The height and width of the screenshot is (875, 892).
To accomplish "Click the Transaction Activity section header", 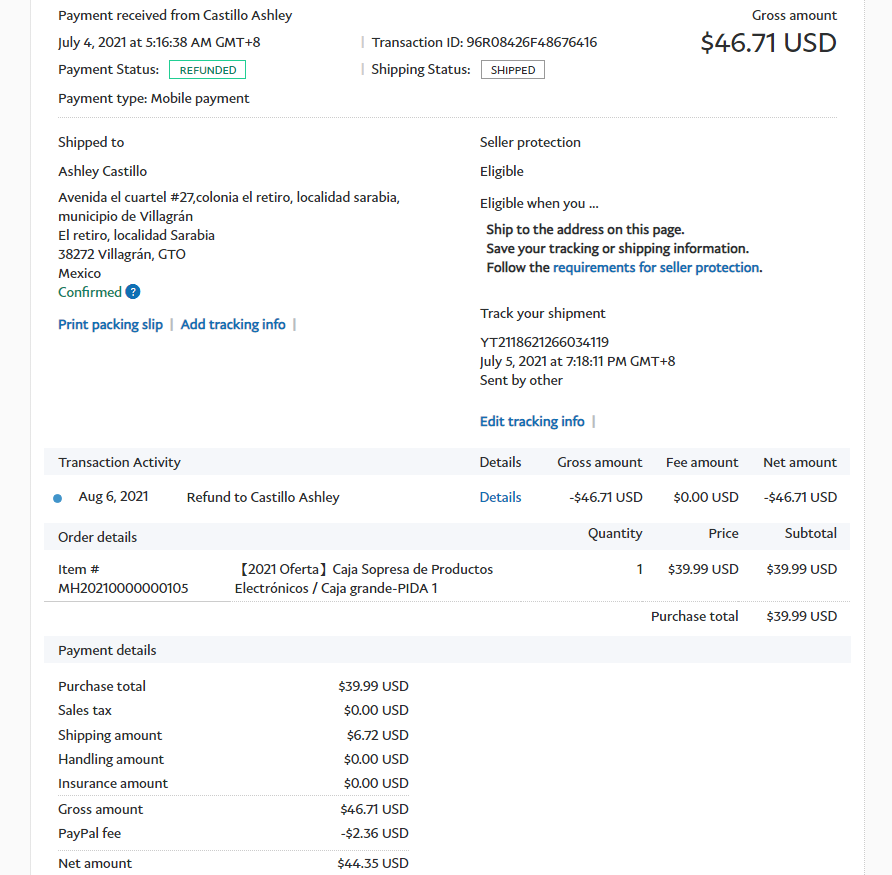I will pos(120,462).
